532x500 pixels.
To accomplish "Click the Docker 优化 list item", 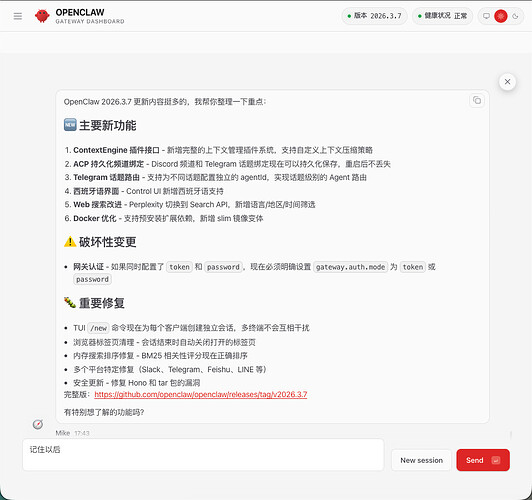I will click(164, 218).
